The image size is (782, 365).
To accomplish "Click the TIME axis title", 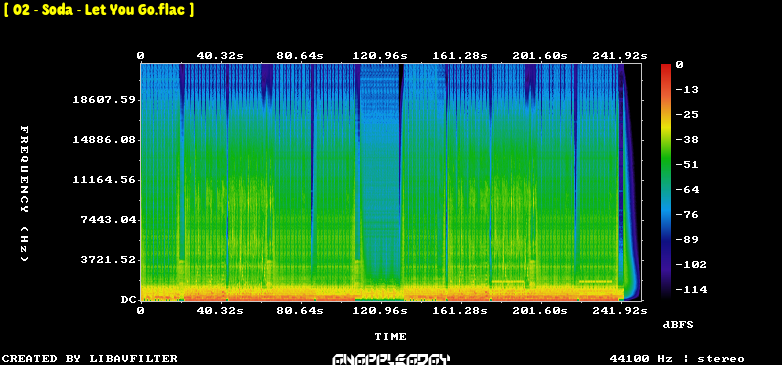I will (x=391, y=337).
